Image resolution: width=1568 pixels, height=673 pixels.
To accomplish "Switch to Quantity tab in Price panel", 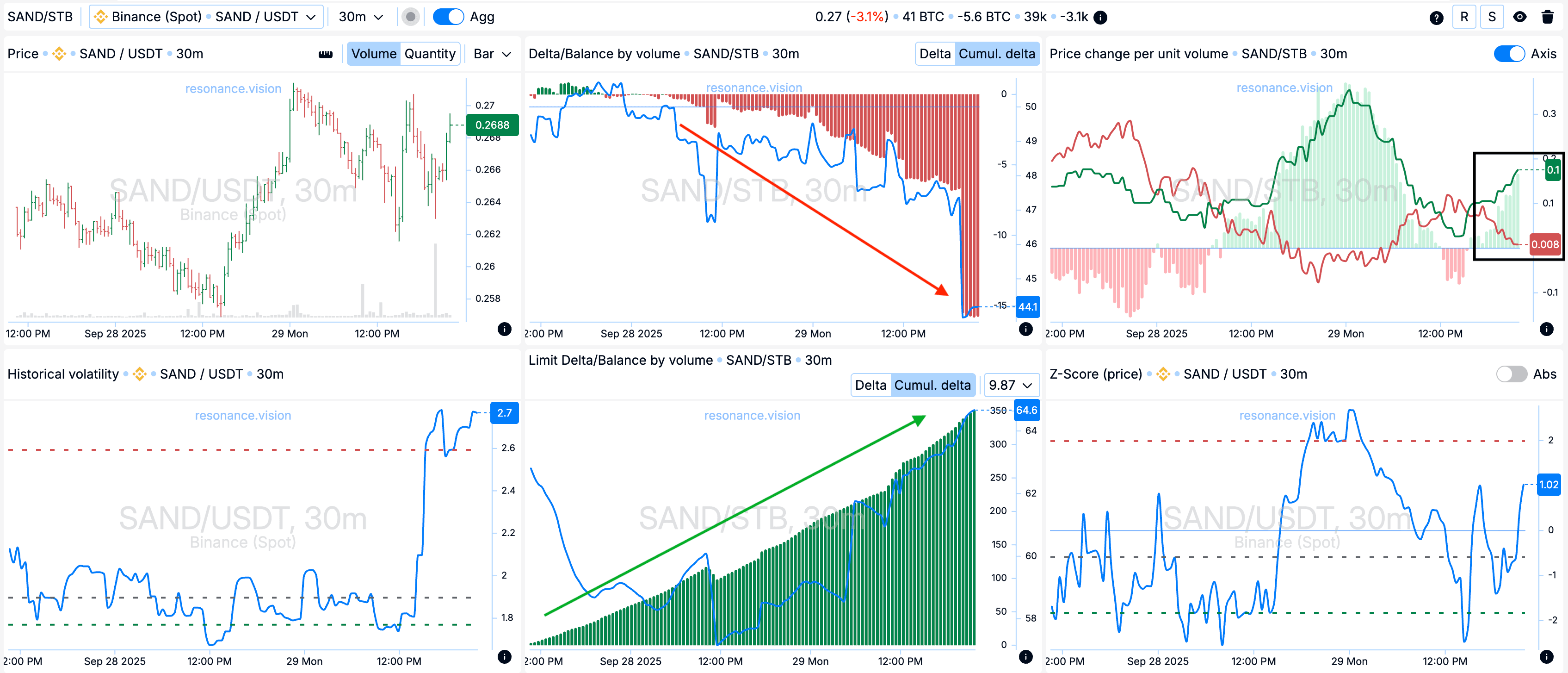I will [x=430, y=54].
